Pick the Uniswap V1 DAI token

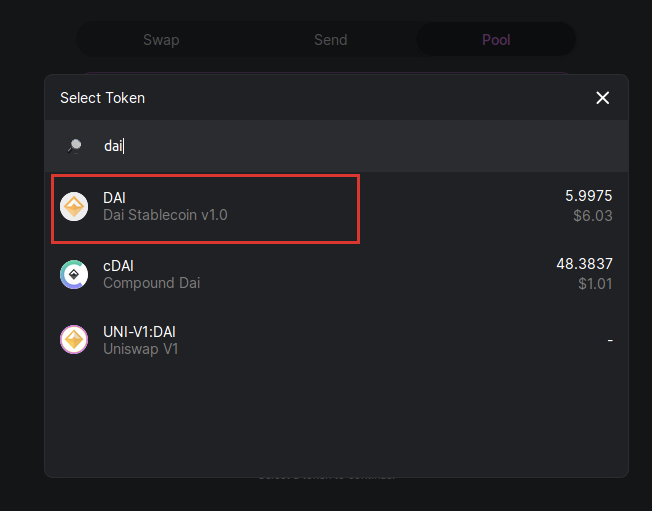tap(336, 340)
